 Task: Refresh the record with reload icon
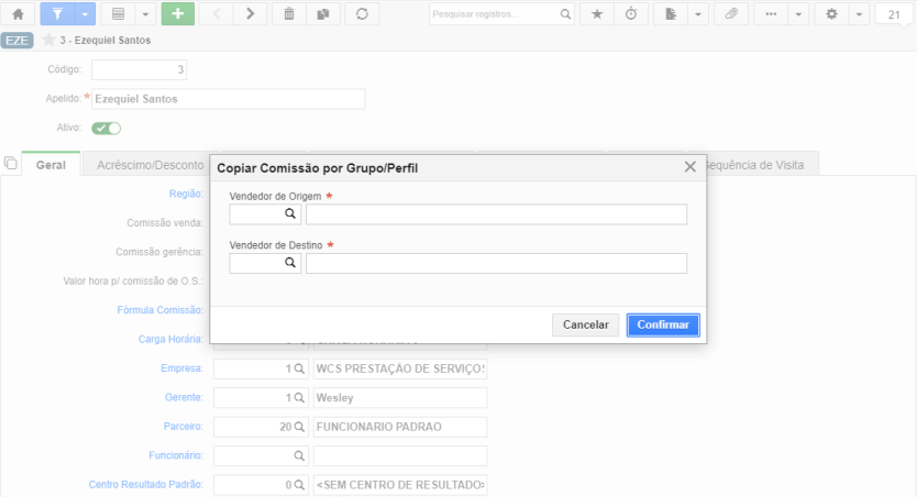click(362, 14)
